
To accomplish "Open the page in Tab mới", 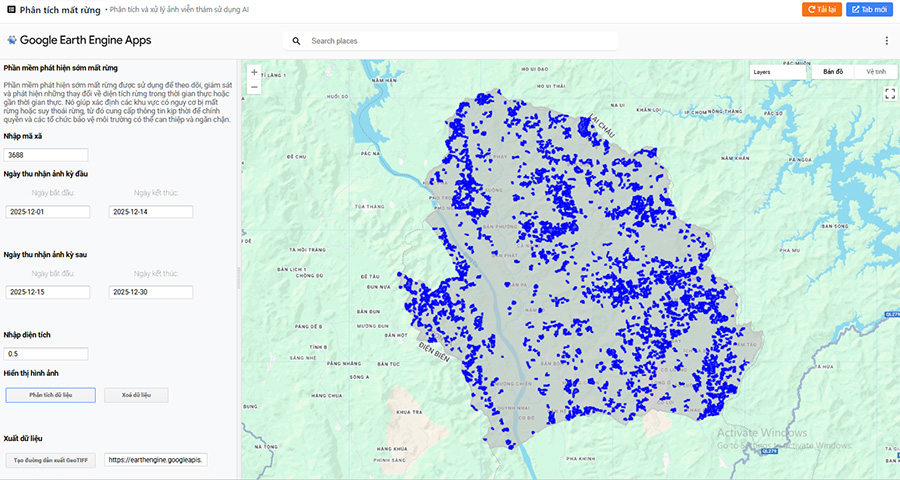I will pyautogui.click(x=869, y=9).
